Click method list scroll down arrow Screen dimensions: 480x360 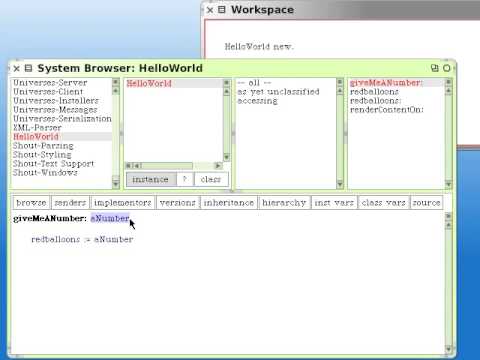[x=448, y=184]
